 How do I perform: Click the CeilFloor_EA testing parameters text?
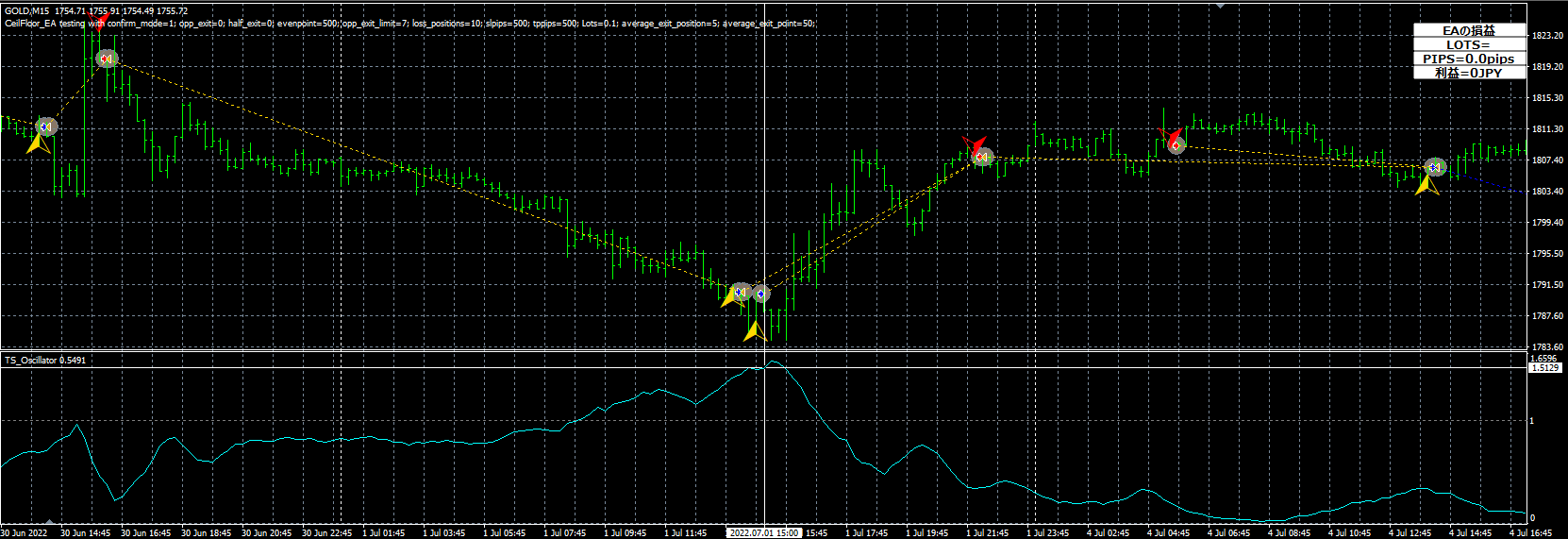point(409,23)
